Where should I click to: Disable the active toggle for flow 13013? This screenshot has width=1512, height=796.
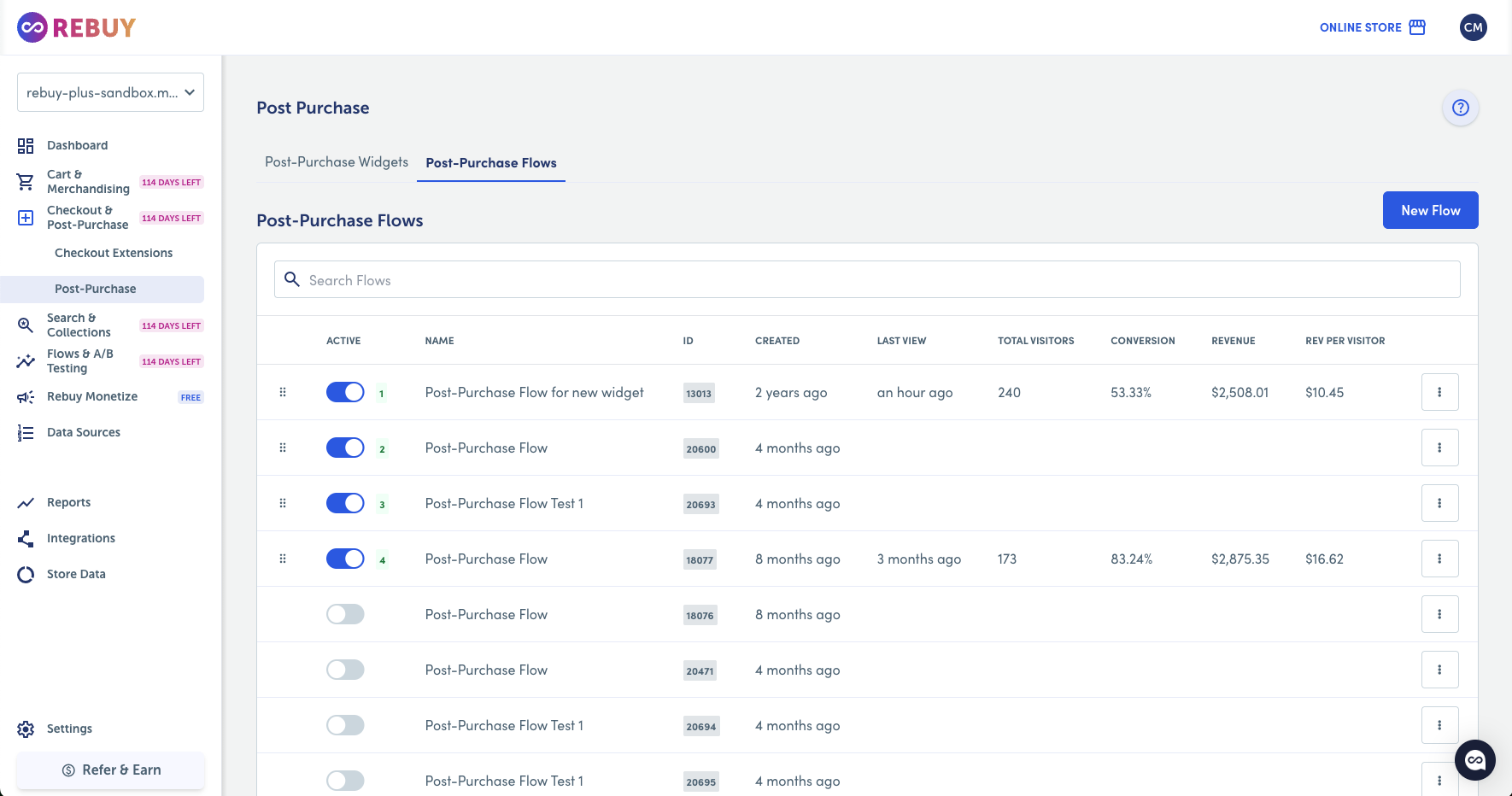pos(344,392)
